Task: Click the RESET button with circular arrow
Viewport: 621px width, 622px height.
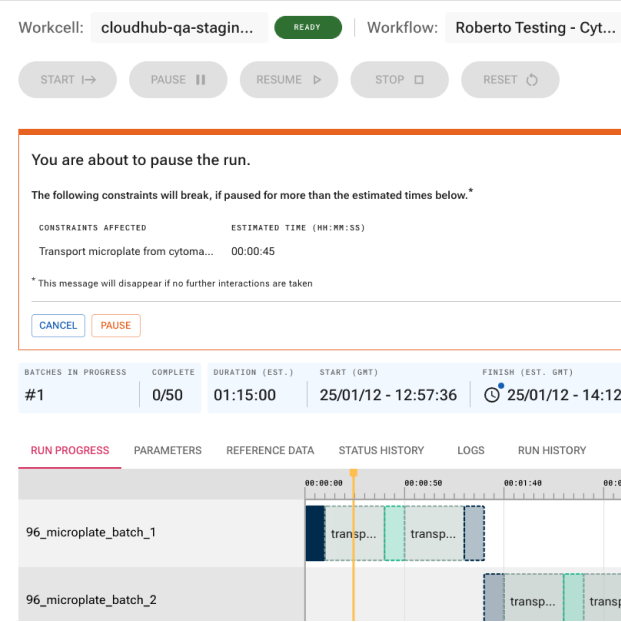Action: (x=510, y=80)
